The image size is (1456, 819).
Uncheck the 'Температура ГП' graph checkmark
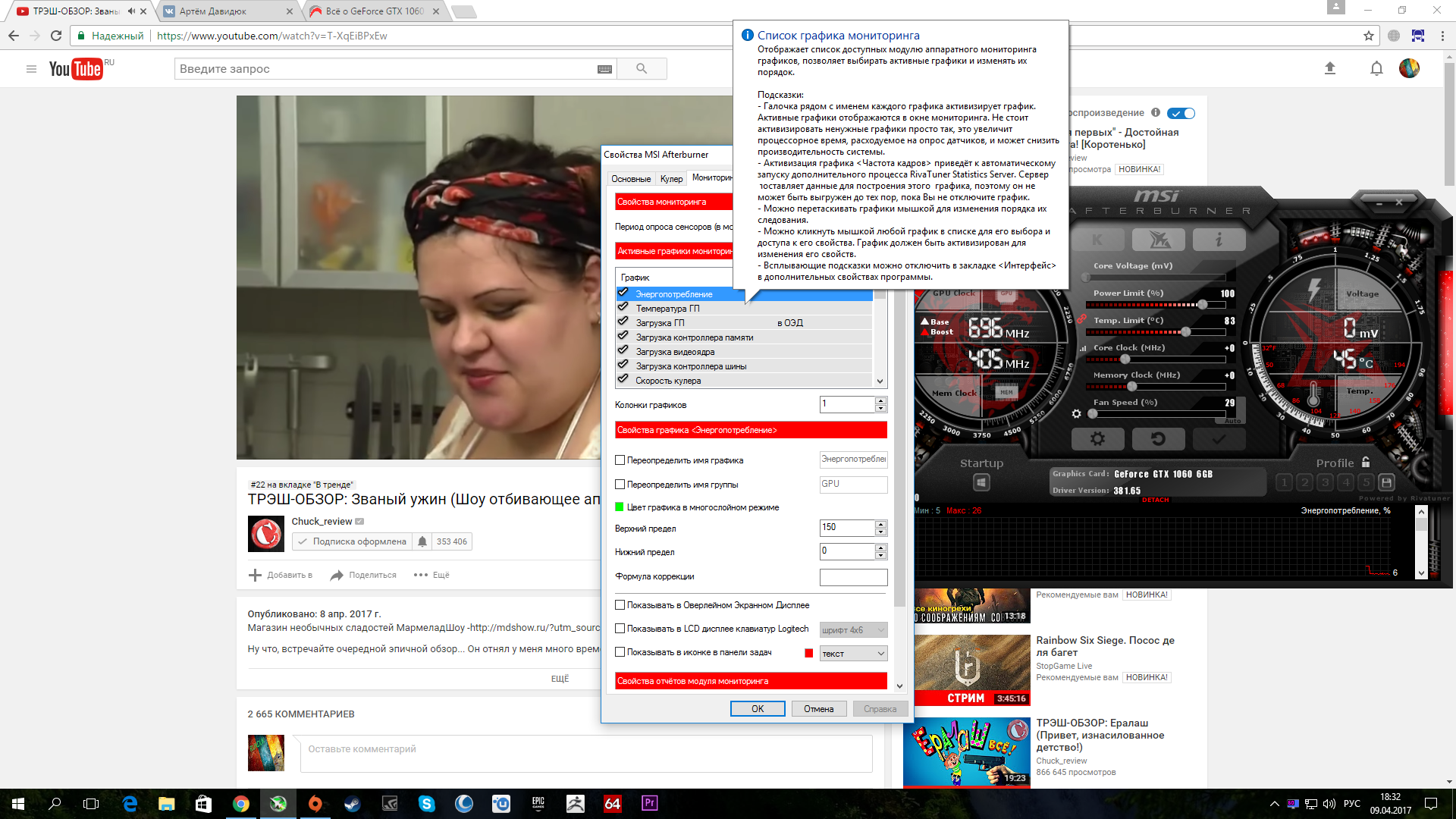click(623, 308)
